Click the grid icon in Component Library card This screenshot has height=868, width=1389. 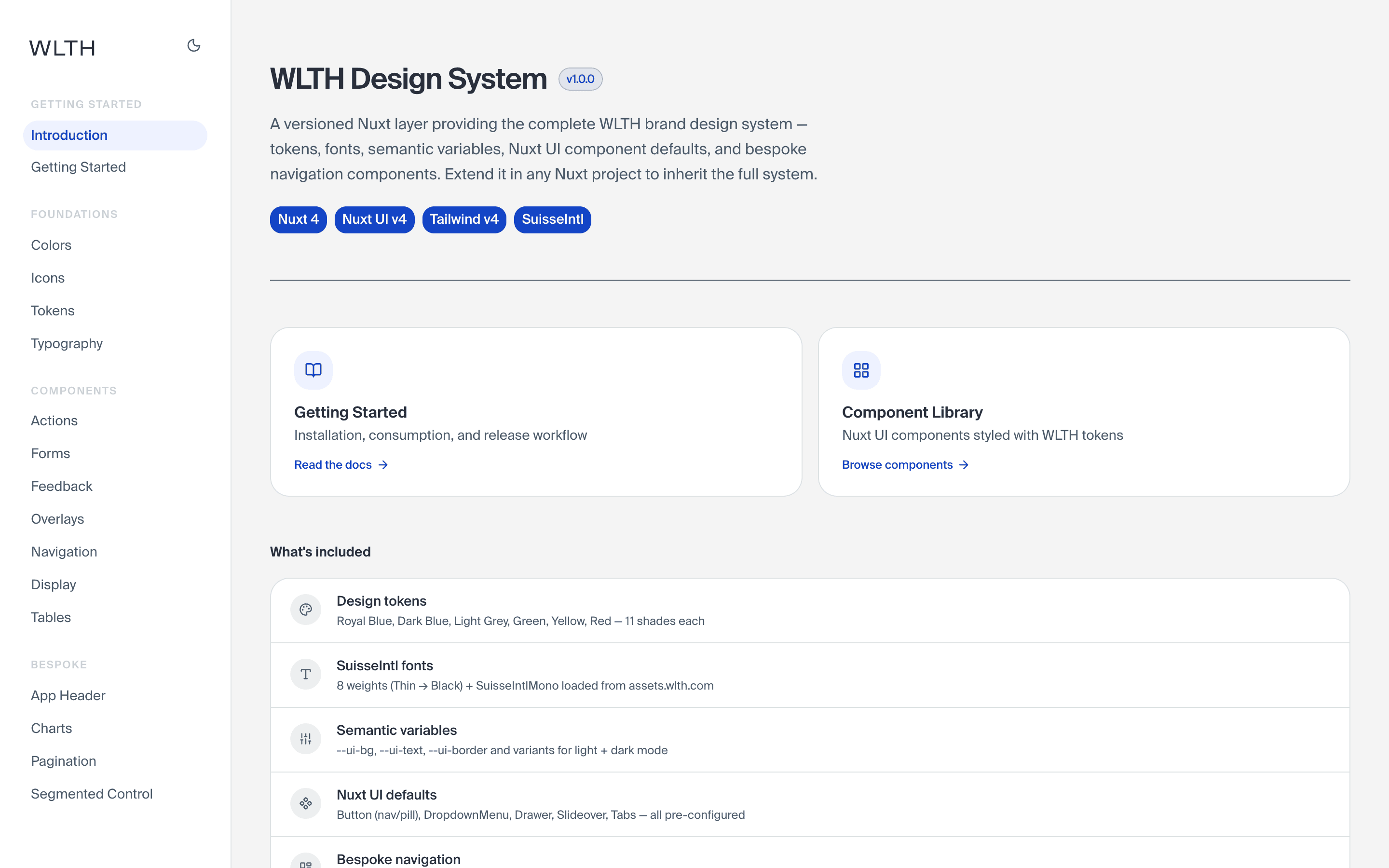(x=861, y=370)
